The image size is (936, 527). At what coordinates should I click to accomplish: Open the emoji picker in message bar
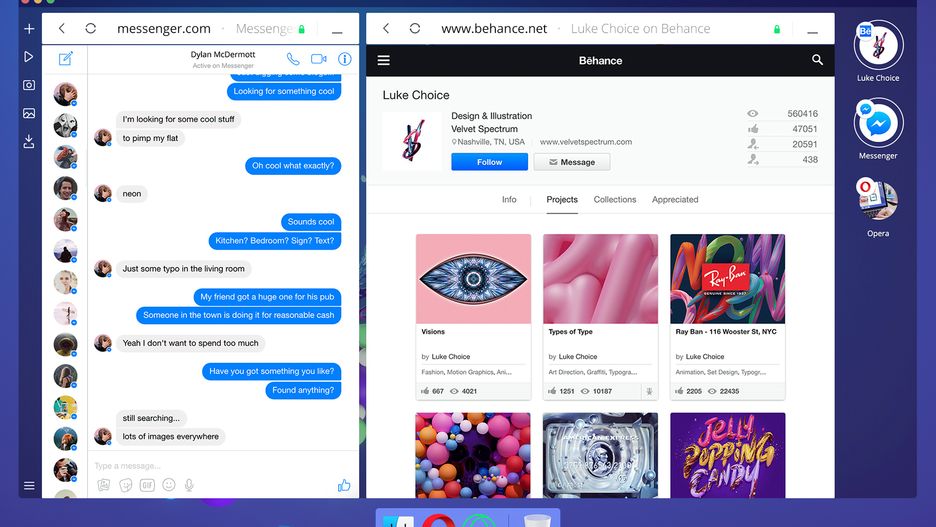[169, 485]
